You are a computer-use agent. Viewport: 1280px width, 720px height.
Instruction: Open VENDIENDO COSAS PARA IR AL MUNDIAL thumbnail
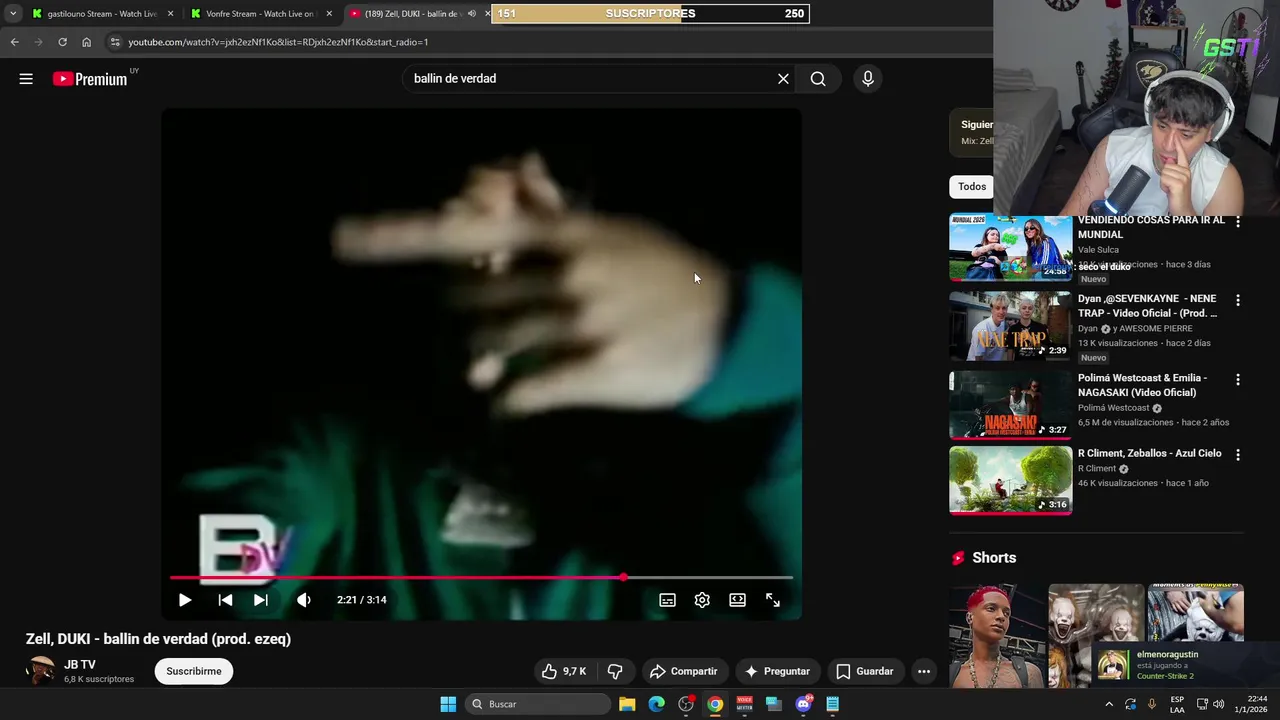point(1010,248)
